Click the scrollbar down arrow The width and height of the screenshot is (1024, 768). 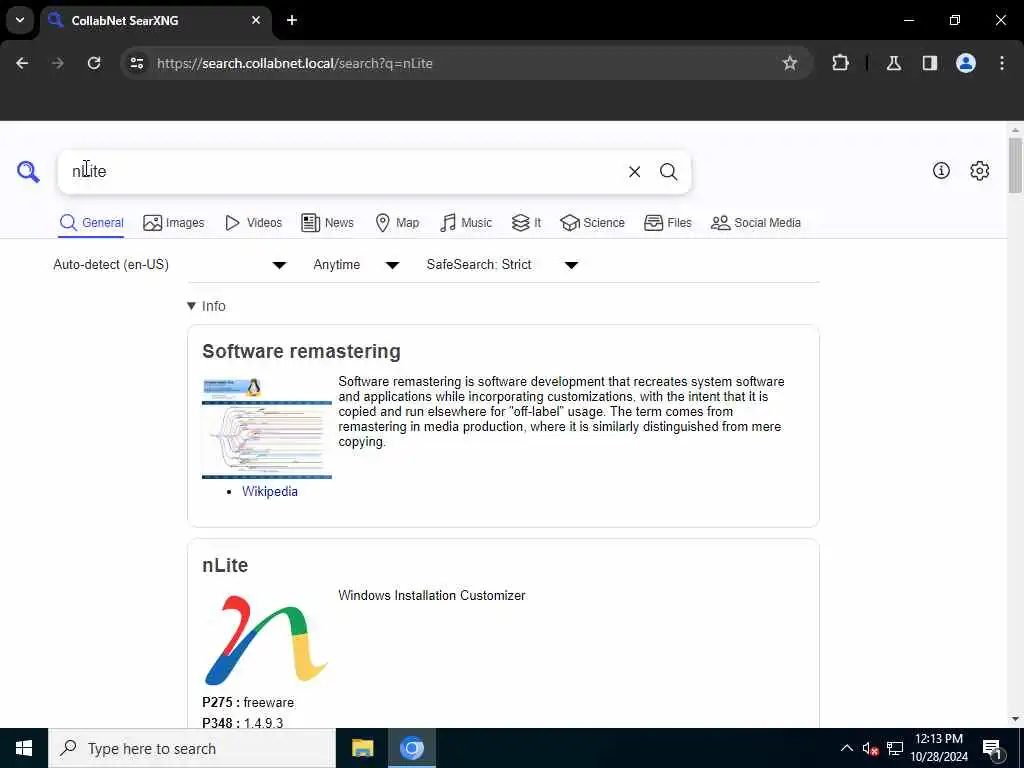(x=1015, y=719)
